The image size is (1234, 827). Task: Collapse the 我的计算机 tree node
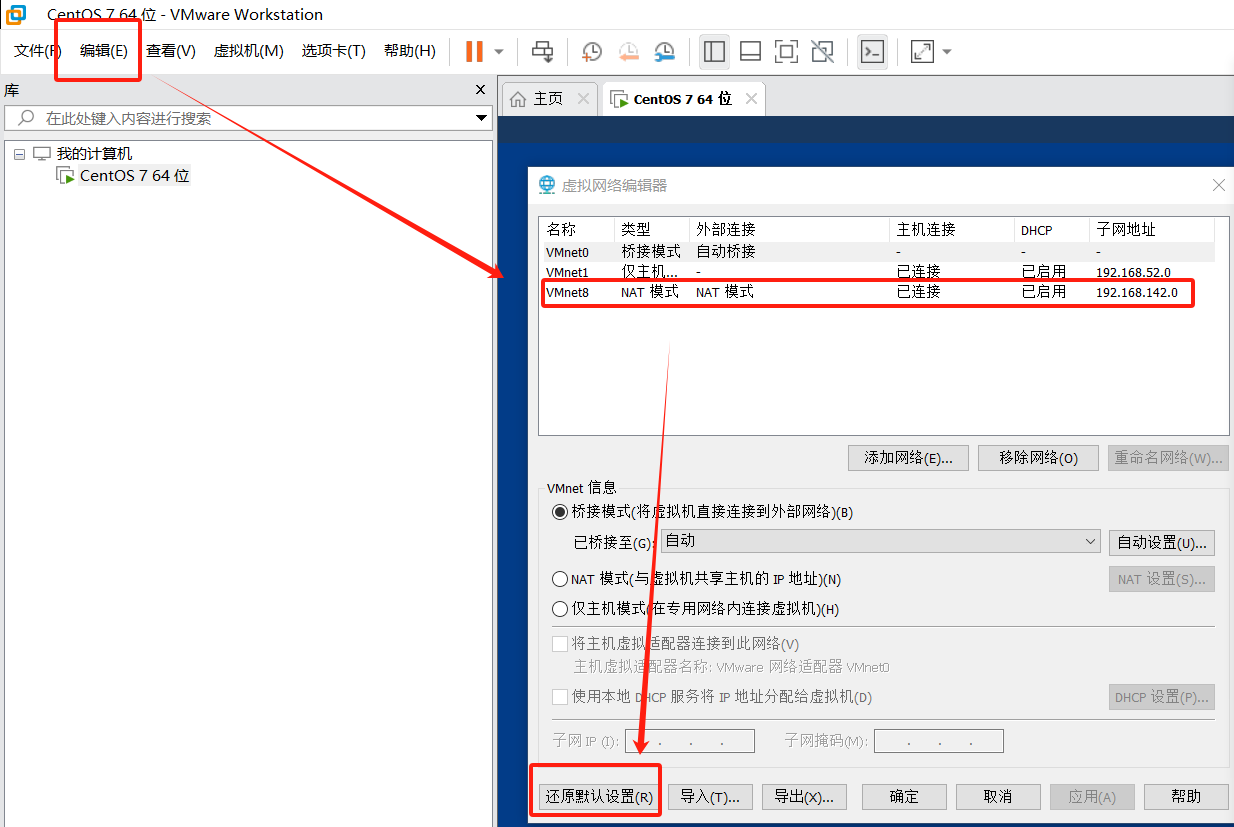click(x=19, y=154)
